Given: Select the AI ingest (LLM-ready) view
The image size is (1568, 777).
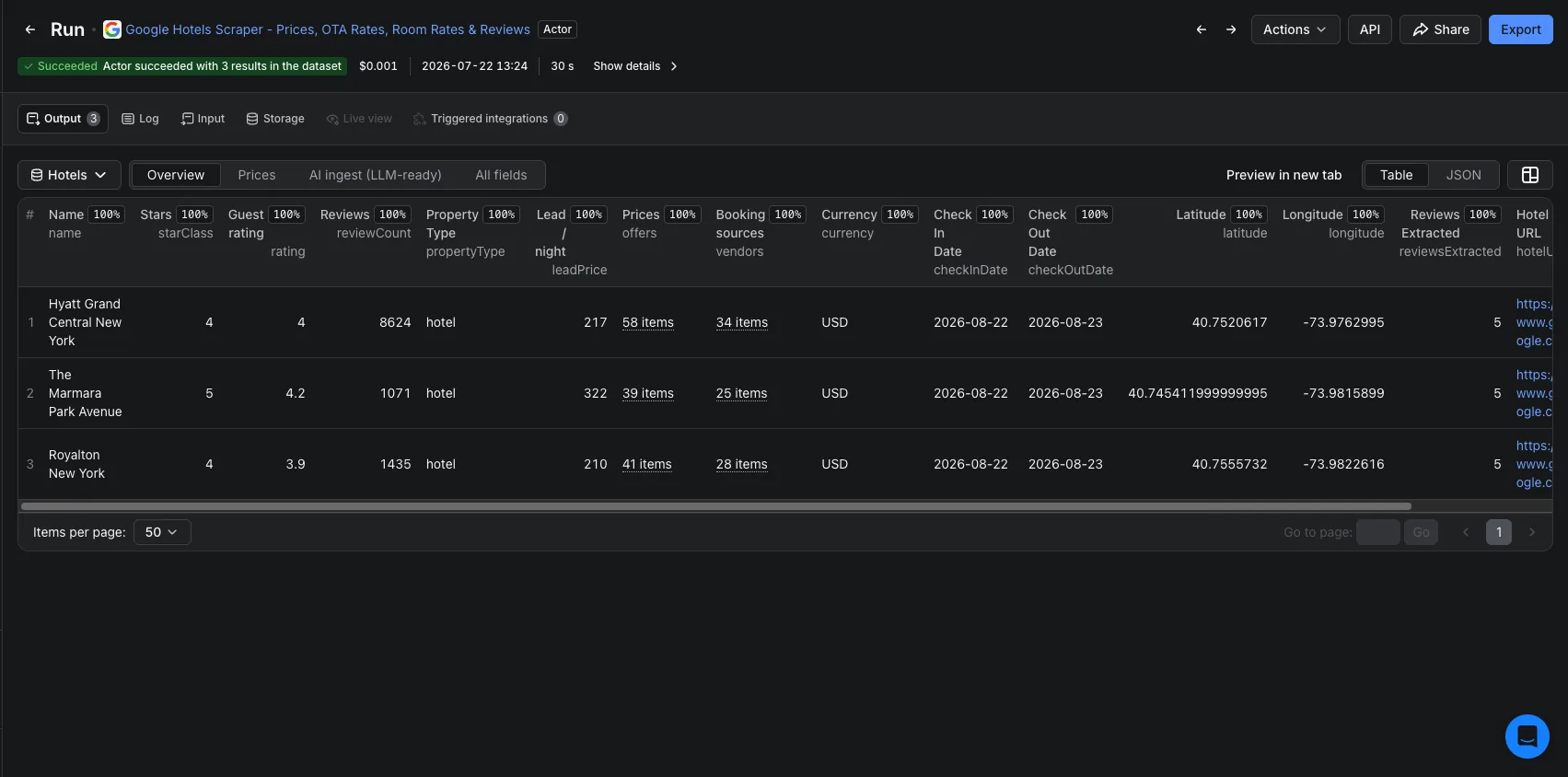Looking at the screenshot, I should 376,175.
